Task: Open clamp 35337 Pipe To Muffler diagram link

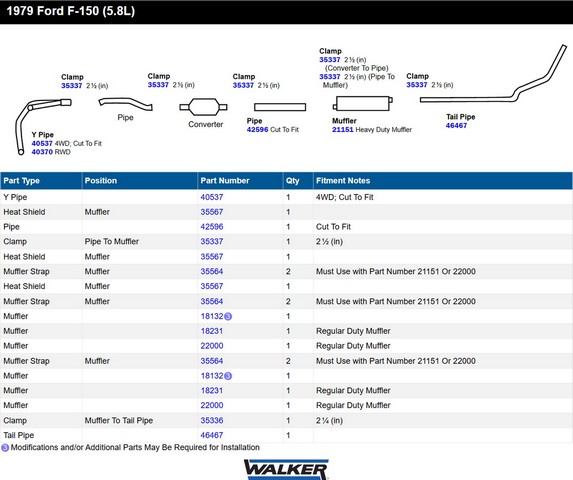Action: [330, 77]
